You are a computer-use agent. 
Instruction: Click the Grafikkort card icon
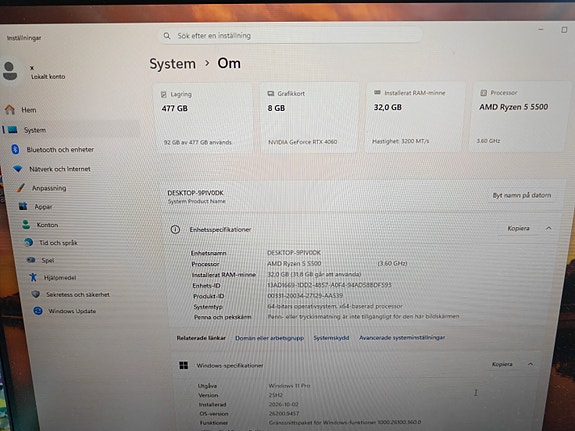click(271, 94)
